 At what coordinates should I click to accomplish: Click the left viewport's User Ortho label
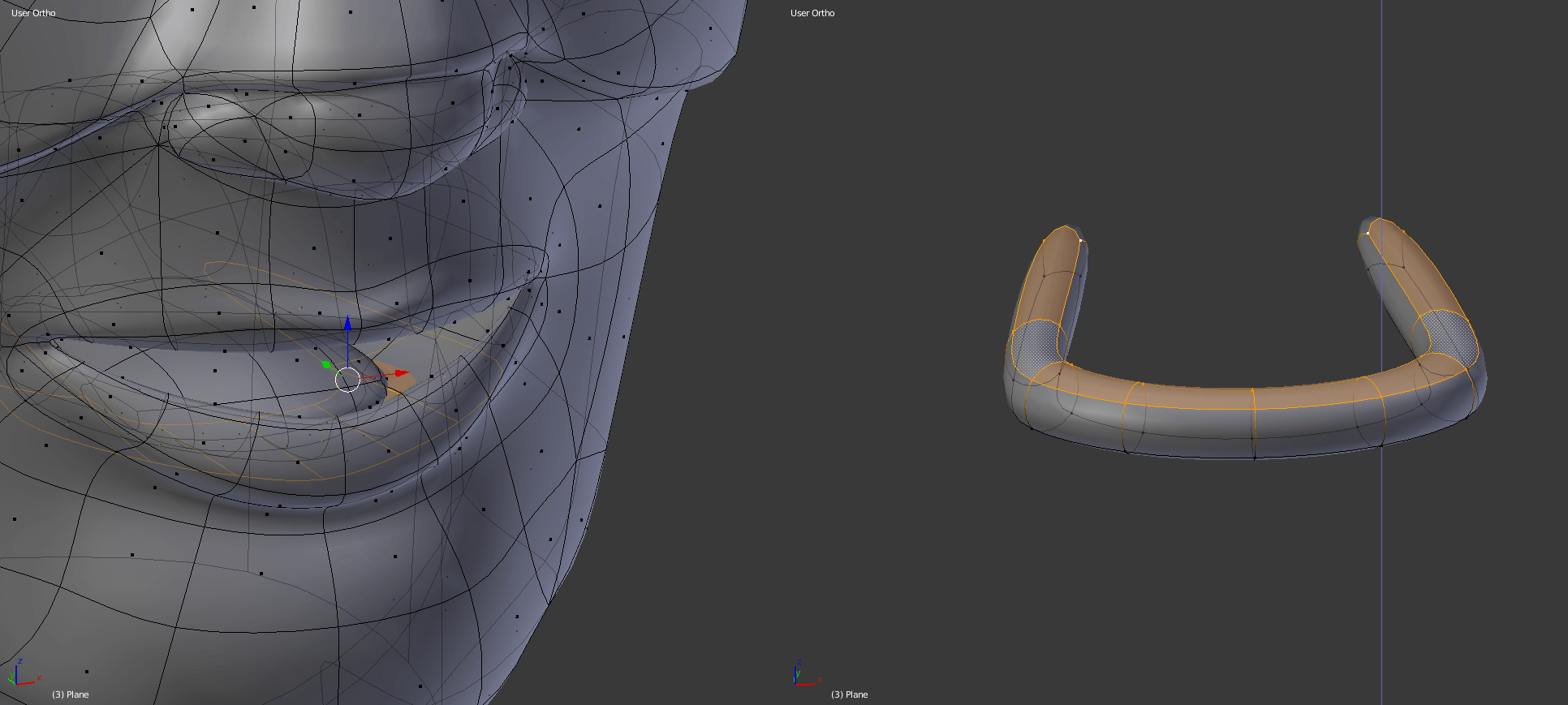33,13
